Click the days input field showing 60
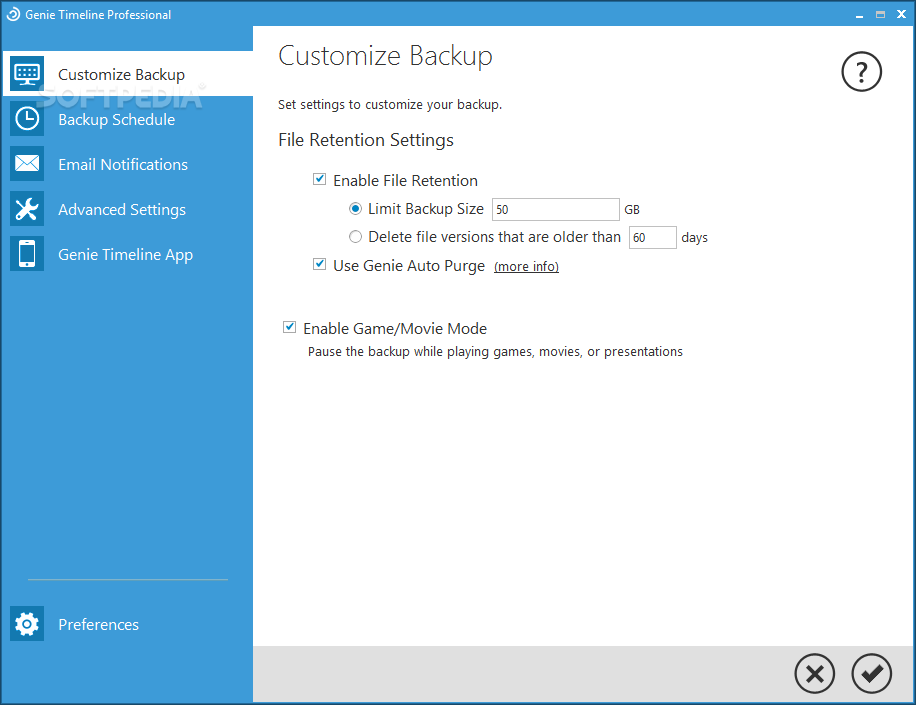 coord(653,237)
